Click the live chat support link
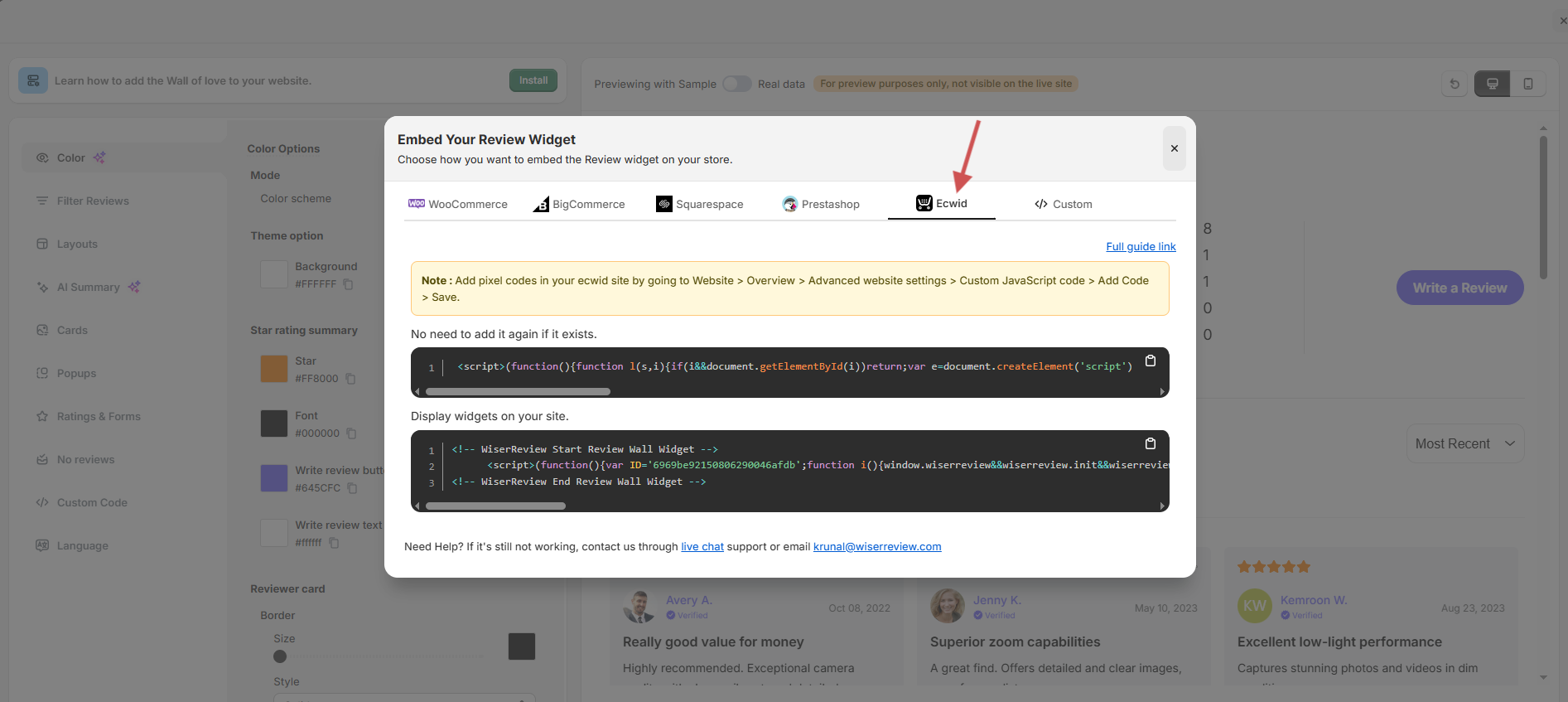This screenshot has height=702, width=1568. [x=702, y=547]
